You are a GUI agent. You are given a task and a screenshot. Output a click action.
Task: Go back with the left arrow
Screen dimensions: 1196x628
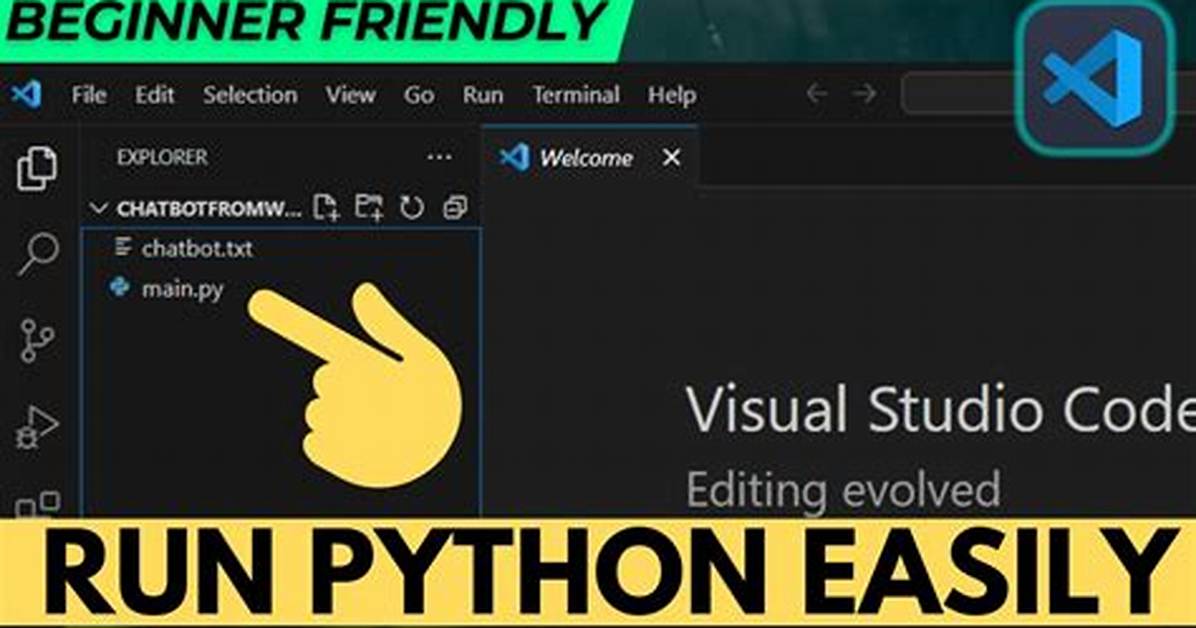coord(817,94)
